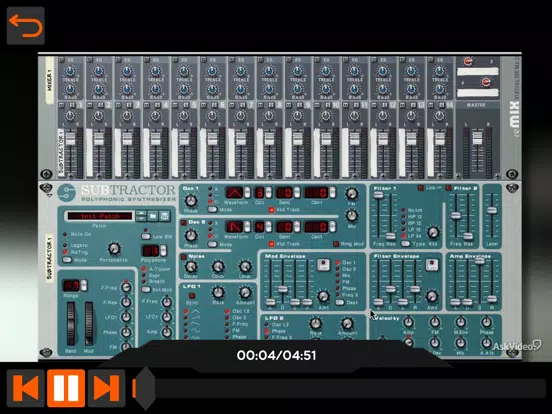This screenshot has height=414, width=552.
Task: Click the Noise Color knob
Action: [218, 267]
